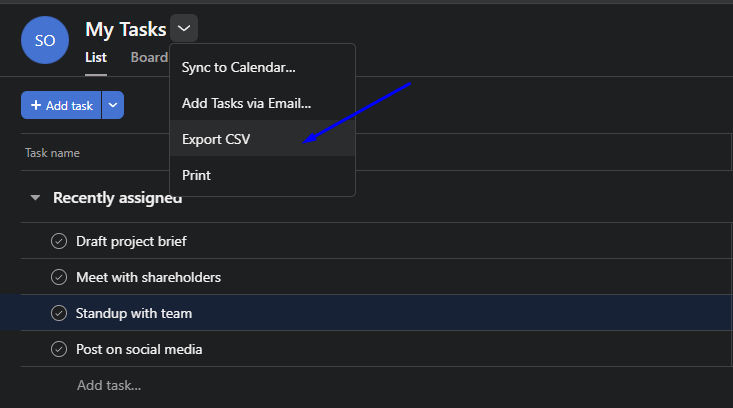Select Sync to Calendar menu option
This screenshot has height=408, width=733.
coord(238,67)
